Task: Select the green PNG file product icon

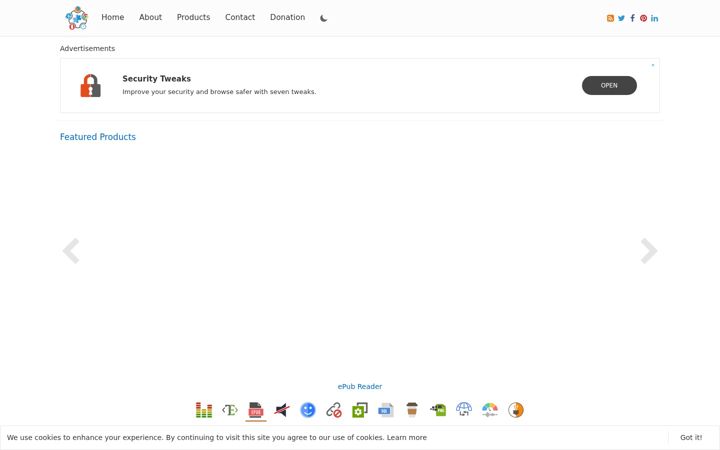Action: click(438, 410)
